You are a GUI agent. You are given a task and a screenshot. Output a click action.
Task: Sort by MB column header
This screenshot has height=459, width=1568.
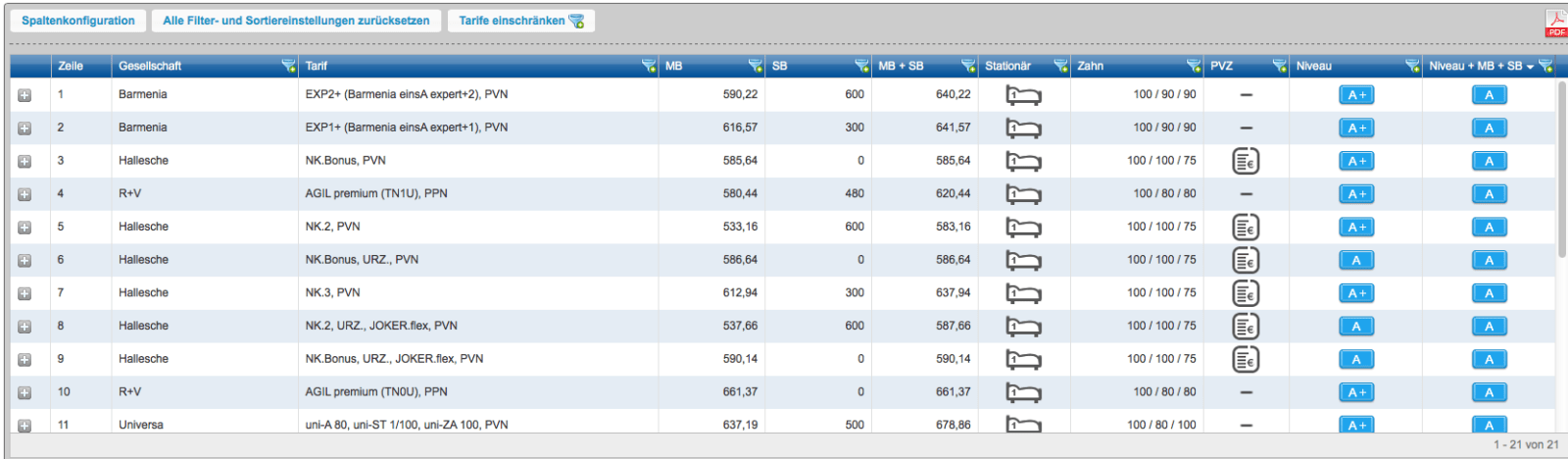click(673, 66)
